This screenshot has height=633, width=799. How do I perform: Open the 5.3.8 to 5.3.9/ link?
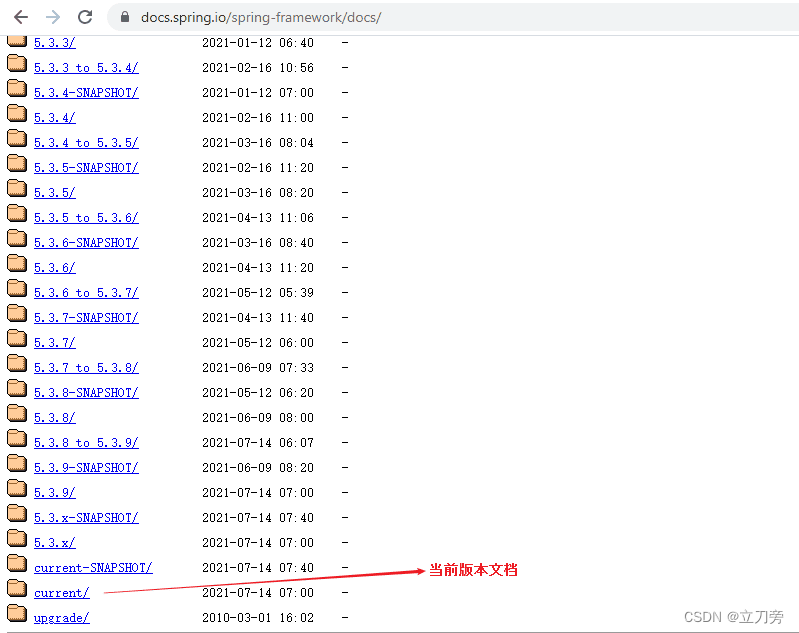pyautogui.click(x=86, y=442)
